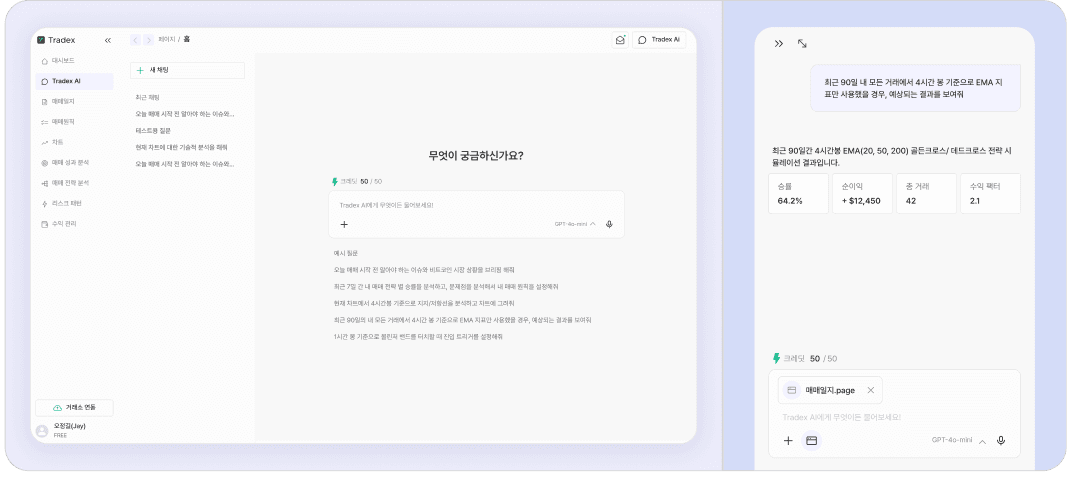Viewport: 1067px width, 478px height.
Task: Click the 페이지 breadcrumb
Action: [167, 40]
